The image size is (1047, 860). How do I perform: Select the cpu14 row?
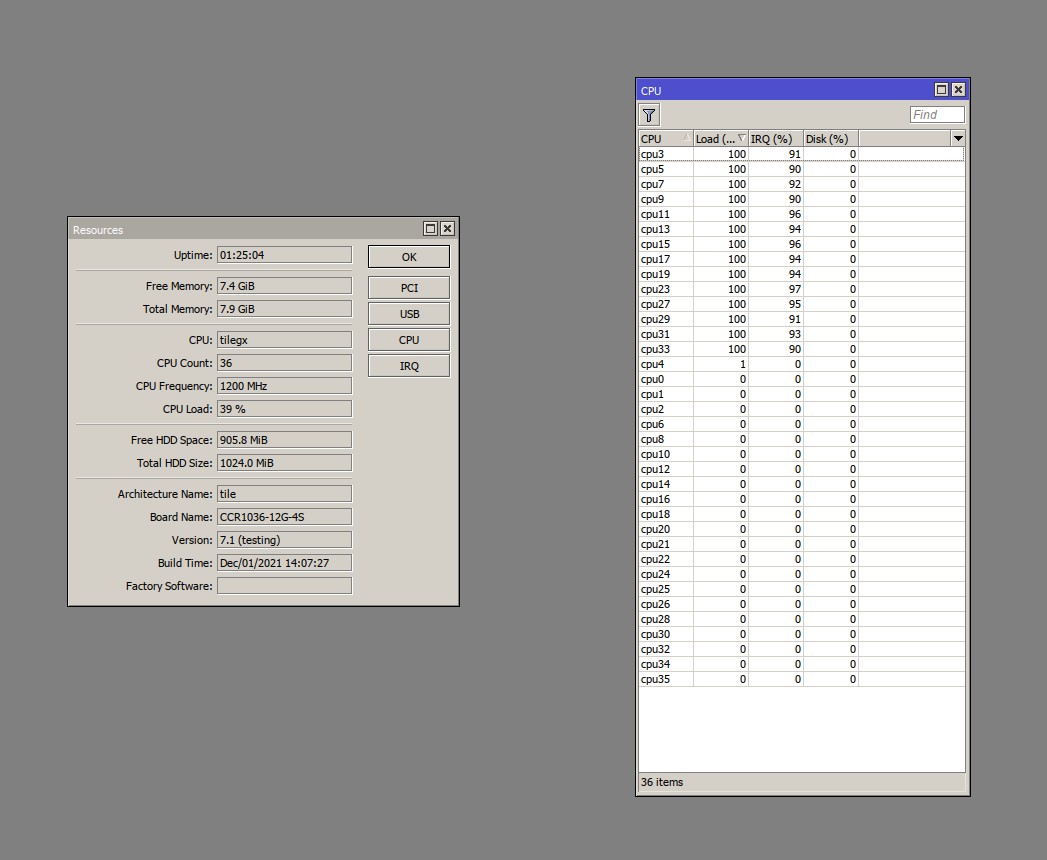[x=801, y=485]
